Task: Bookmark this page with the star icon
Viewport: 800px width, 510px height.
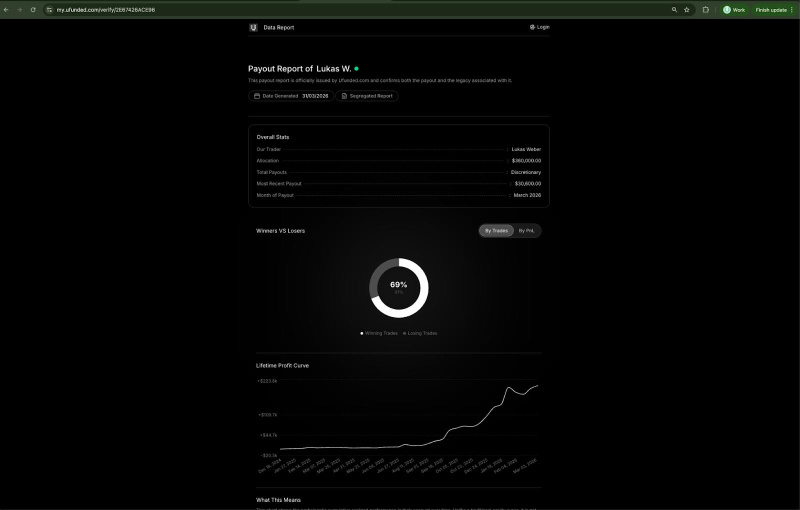Action: click(x=687, y=9)
